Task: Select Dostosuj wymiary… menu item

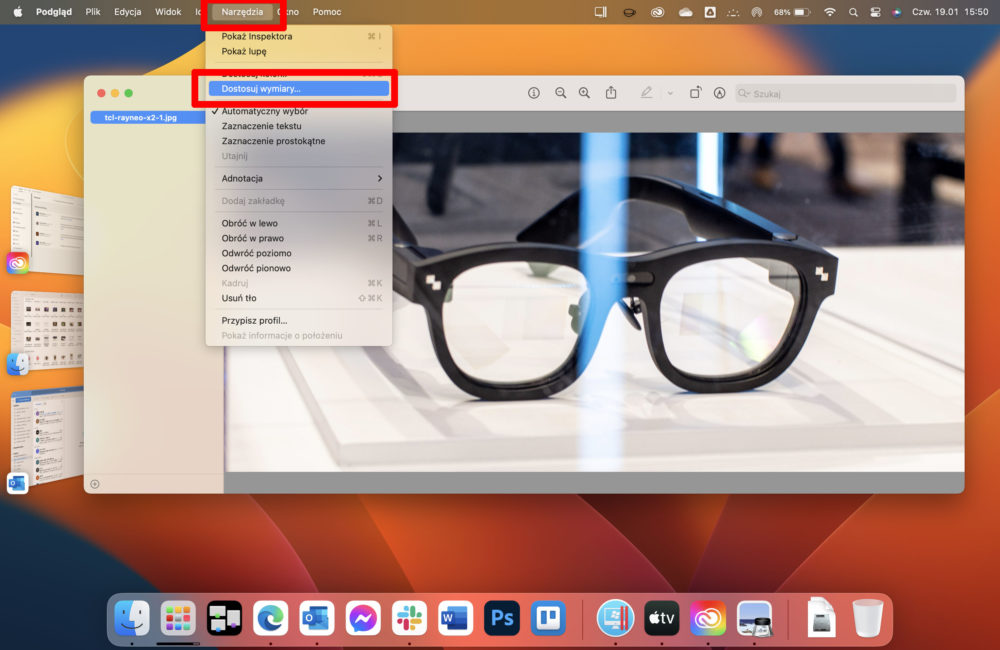Action: (x=298, y=89)
